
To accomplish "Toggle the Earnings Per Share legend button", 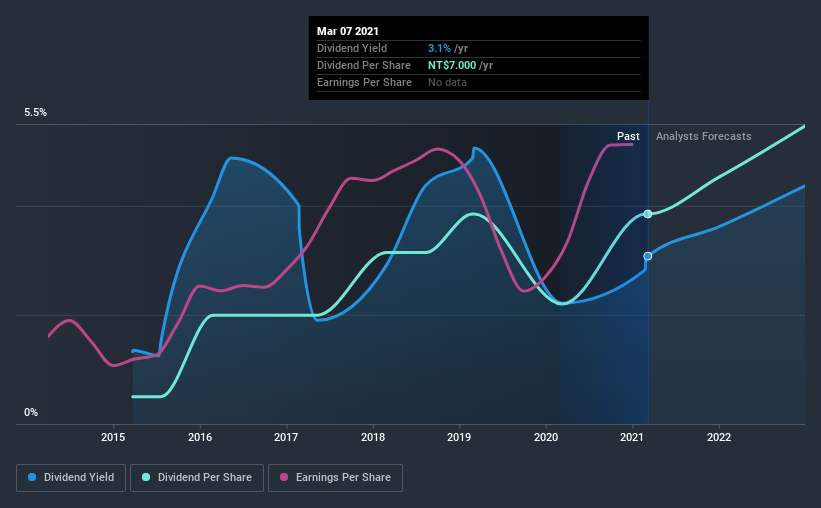I will tap(335, 478).
